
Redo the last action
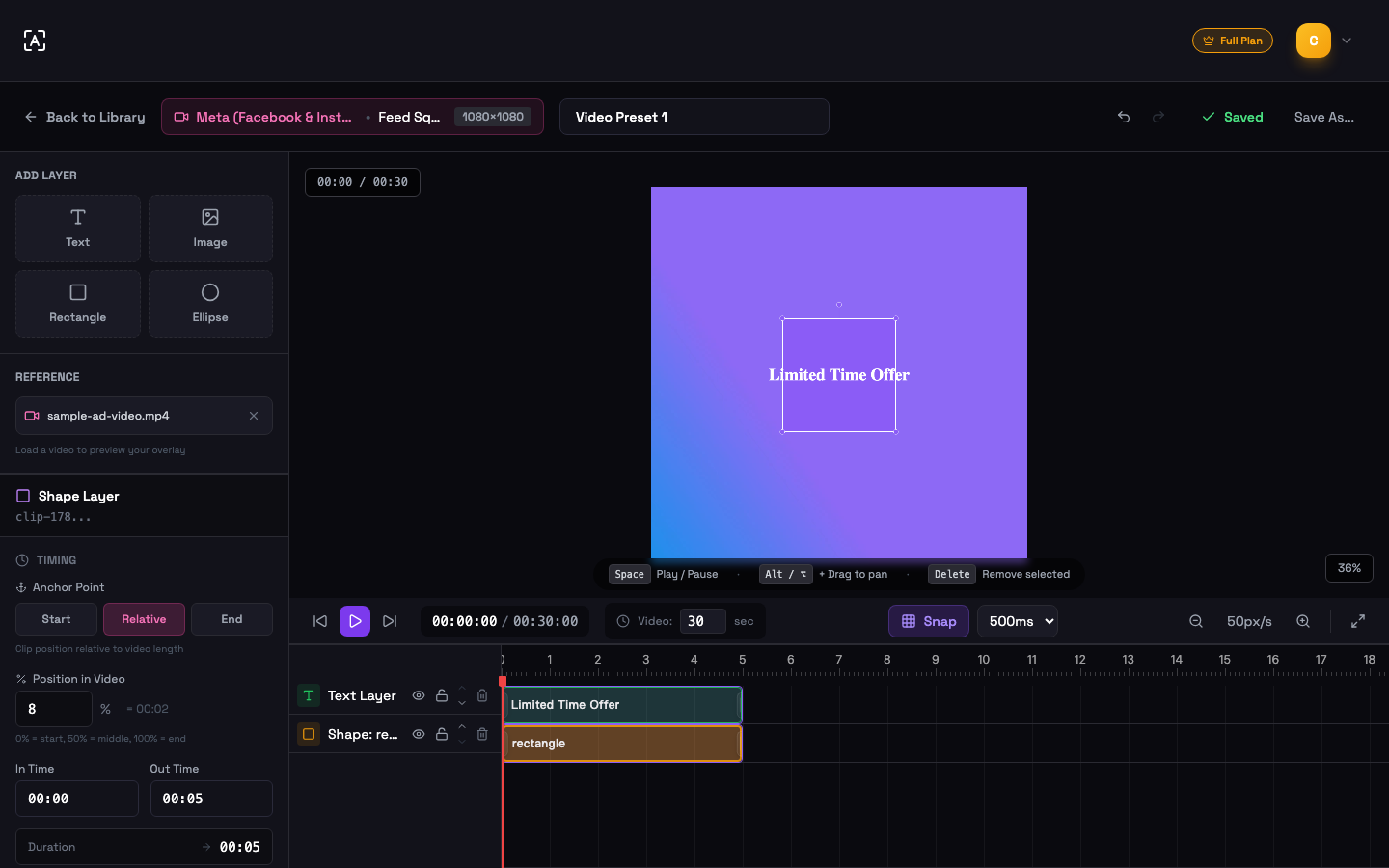(x=1158, y=117)
